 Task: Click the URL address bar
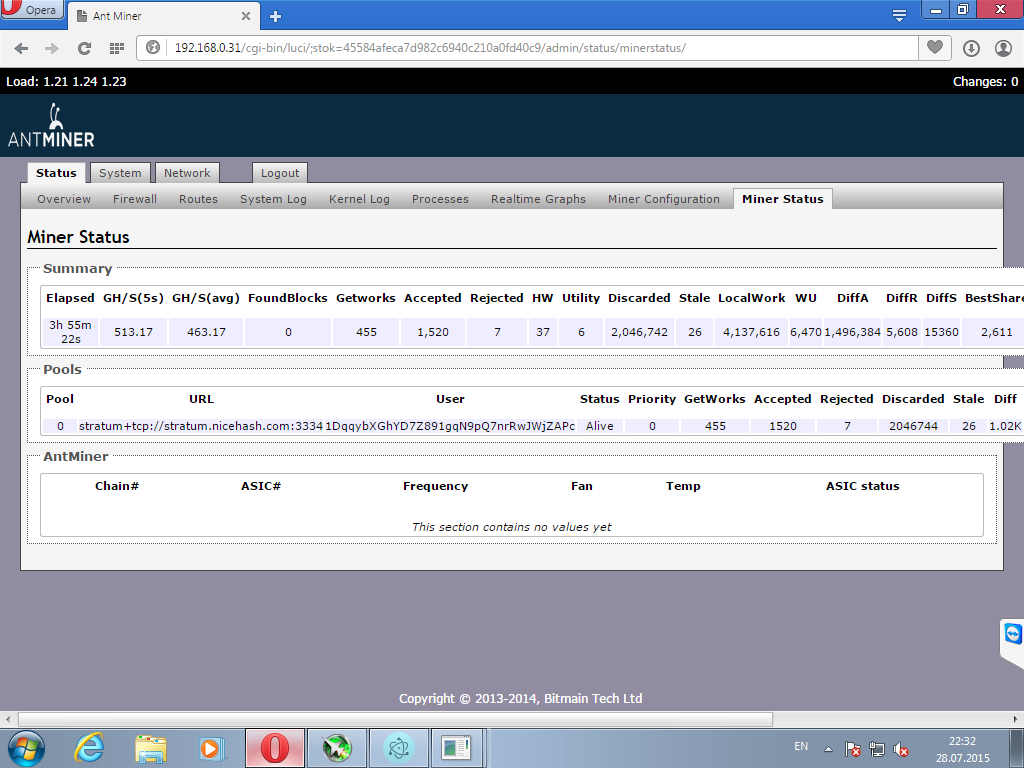click(540, 48)
